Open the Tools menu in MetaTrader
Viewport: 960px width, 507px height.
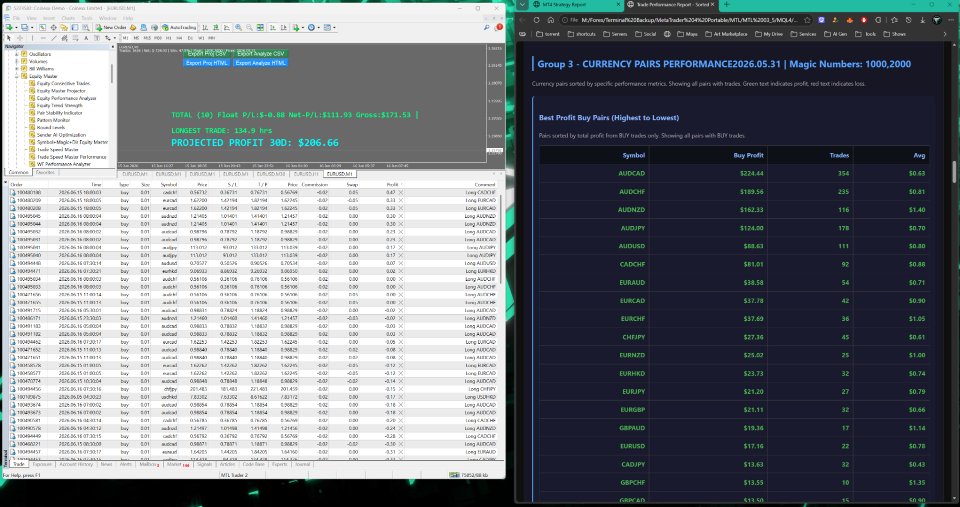coord(87,18)
